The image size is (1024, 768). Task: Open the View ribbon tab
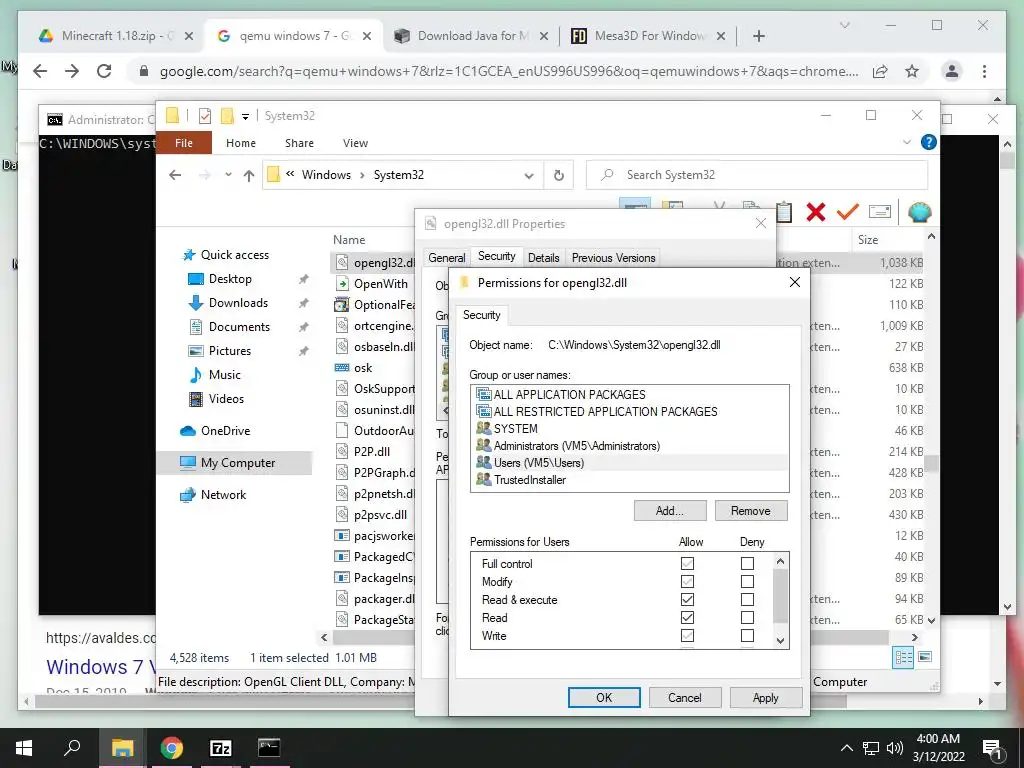355,142
